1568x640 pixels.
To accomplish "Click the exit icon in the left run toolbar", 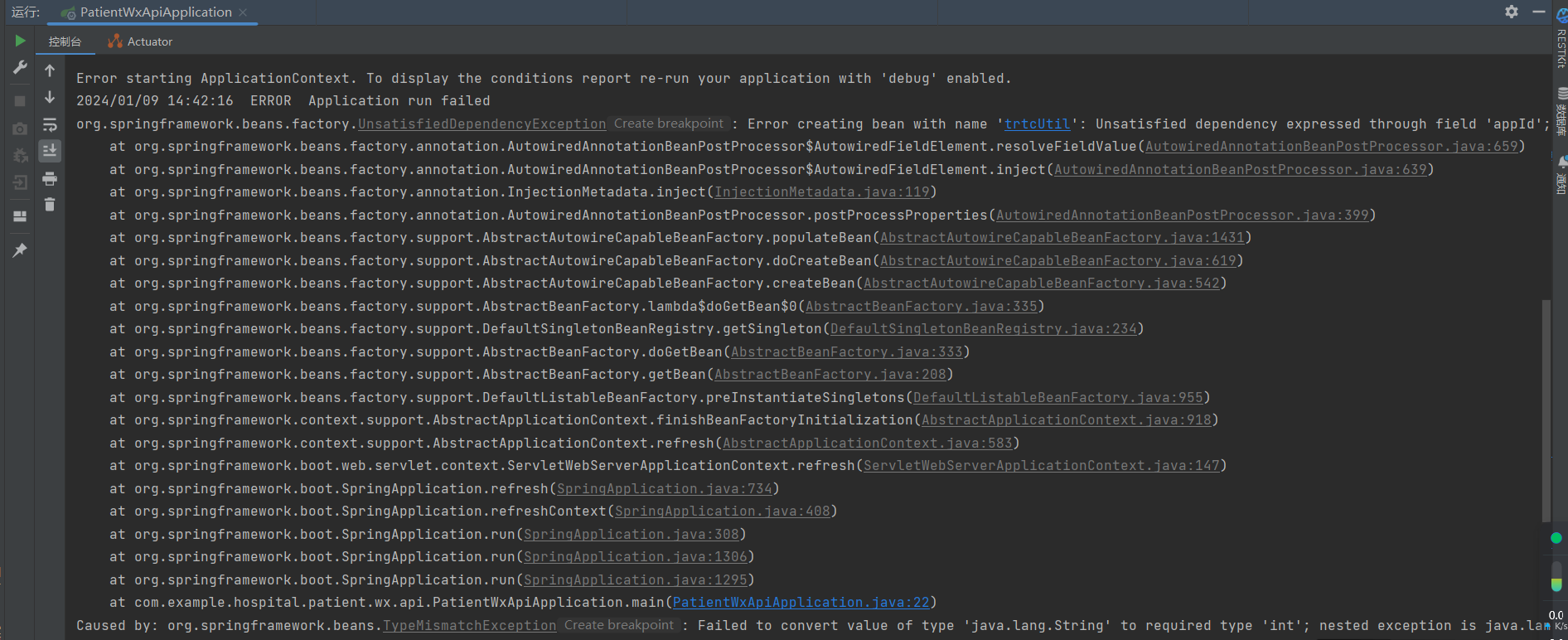I will point(20,182).
